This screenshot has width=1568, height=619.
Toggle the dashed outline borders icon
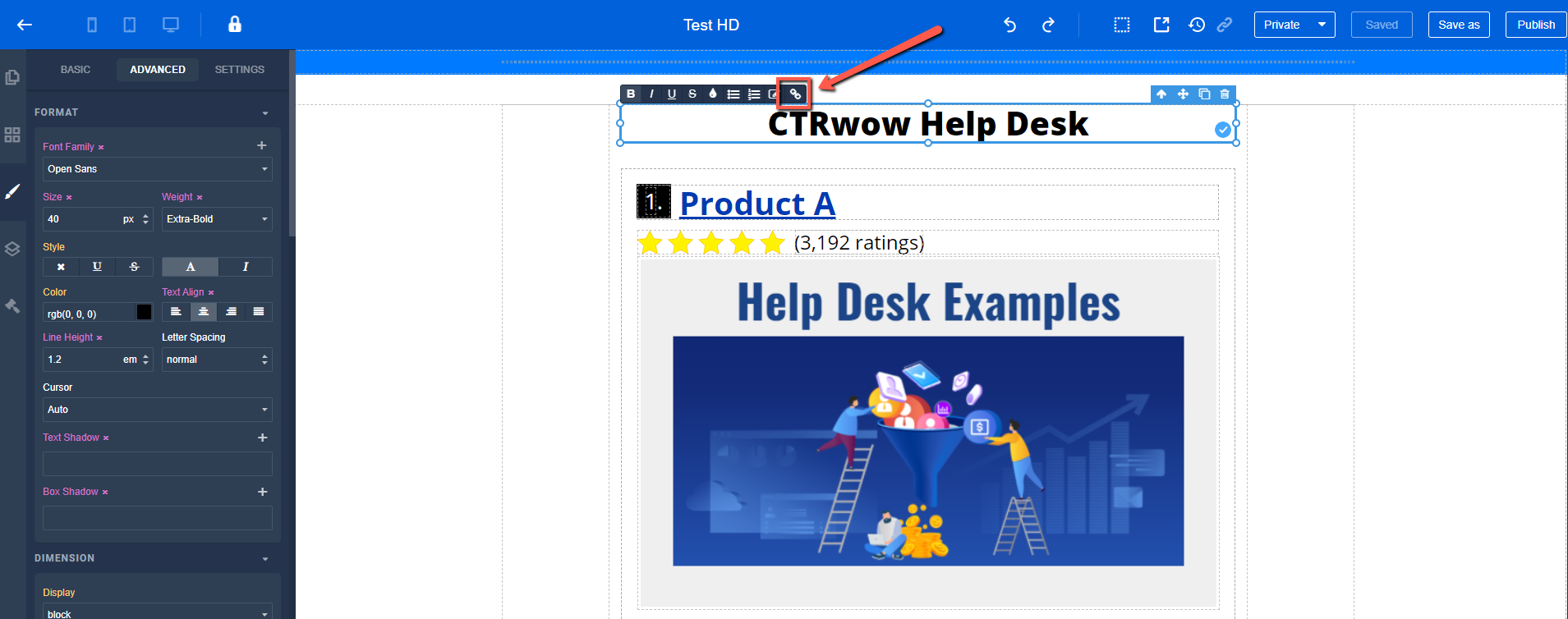pos(1122,25)
